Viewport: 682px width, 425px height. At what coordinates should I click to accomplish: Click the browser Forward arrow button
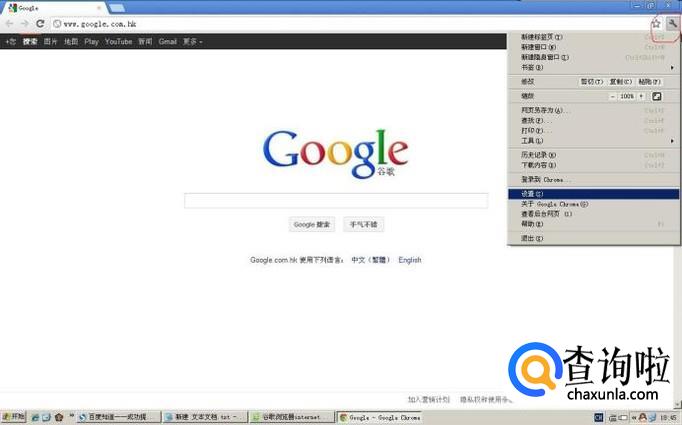pos(24,23)
